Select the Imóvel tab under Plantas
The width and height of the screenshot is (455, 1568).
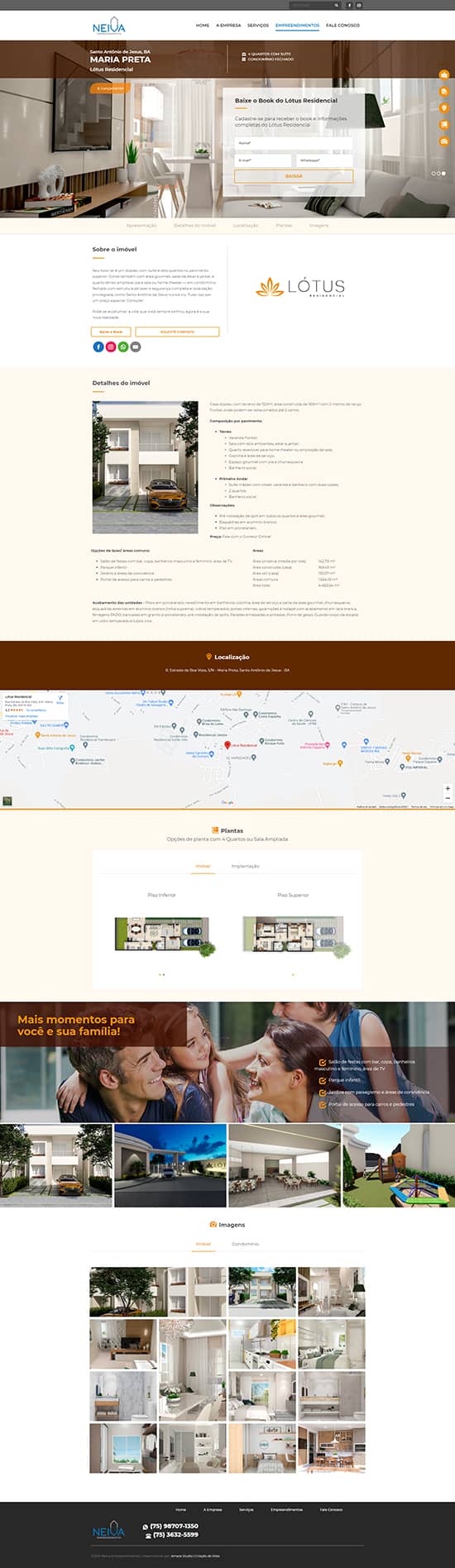[x=204, y=866]
